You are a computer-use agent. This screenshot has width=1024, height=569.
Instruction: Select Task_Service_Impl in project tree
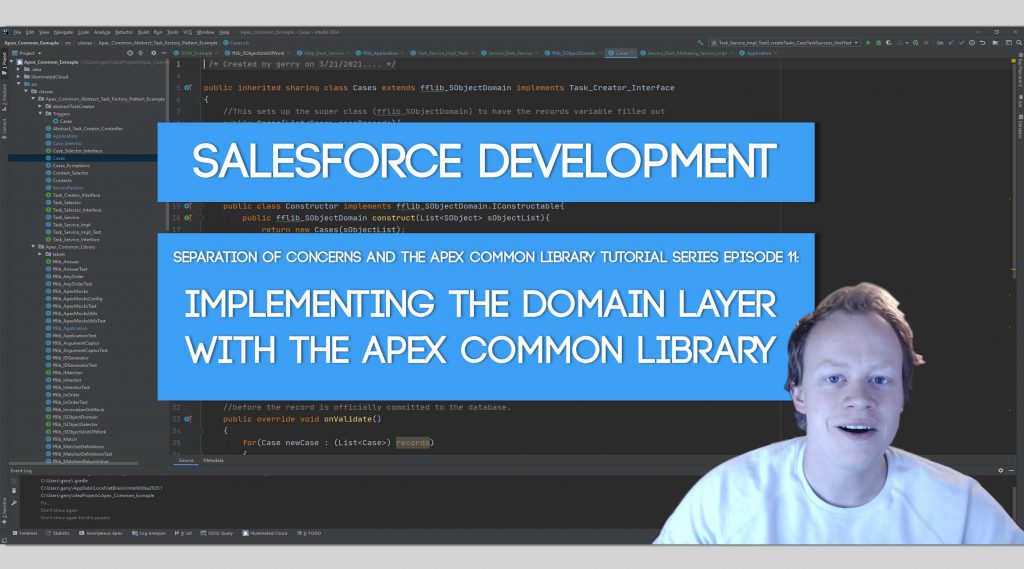(x=71, y=225)
